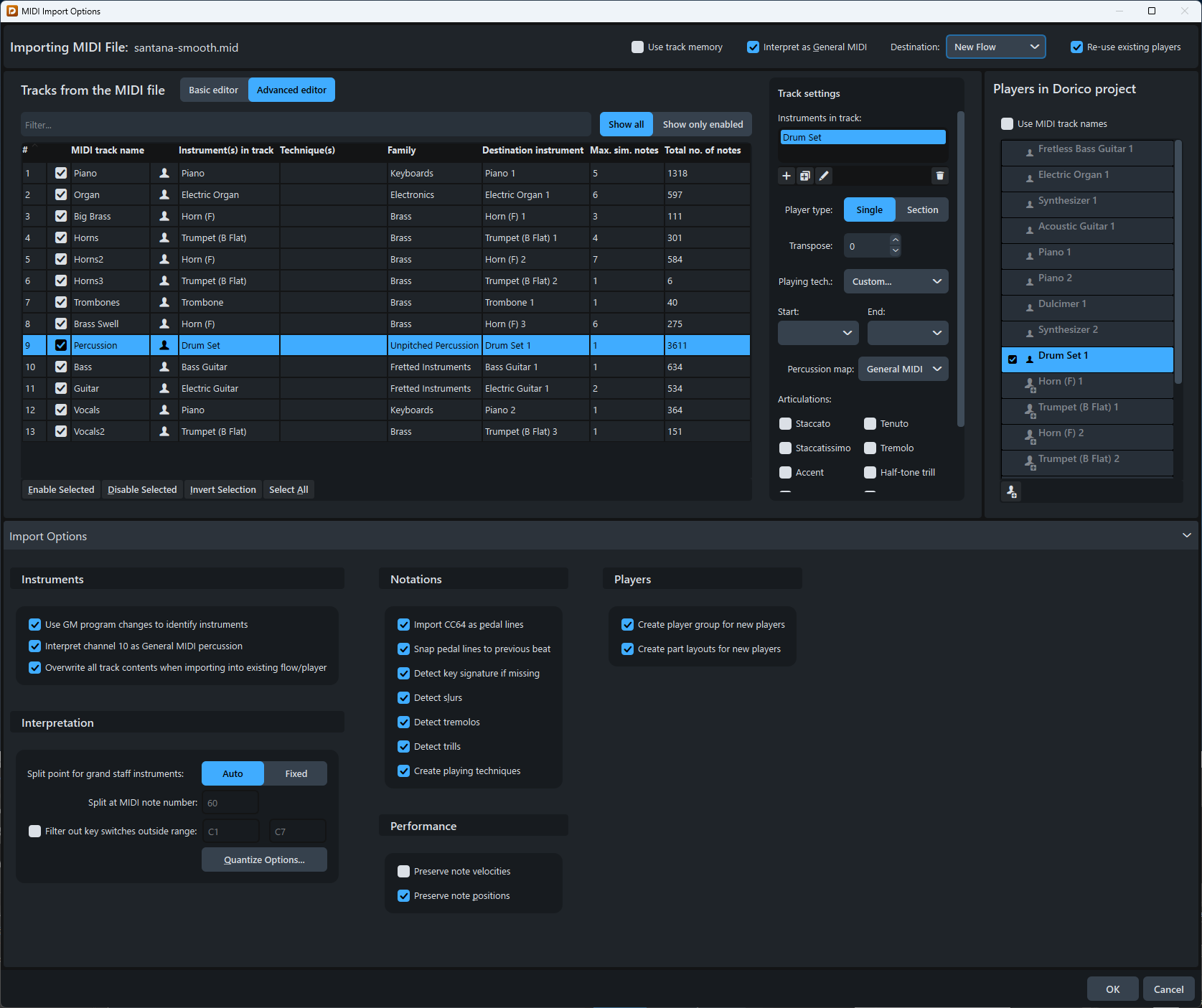Open the Percussion map General MIDI dropdown
Viewport: 1202px width, 1008px height.
pyautogui.click(x=903, y=369)
